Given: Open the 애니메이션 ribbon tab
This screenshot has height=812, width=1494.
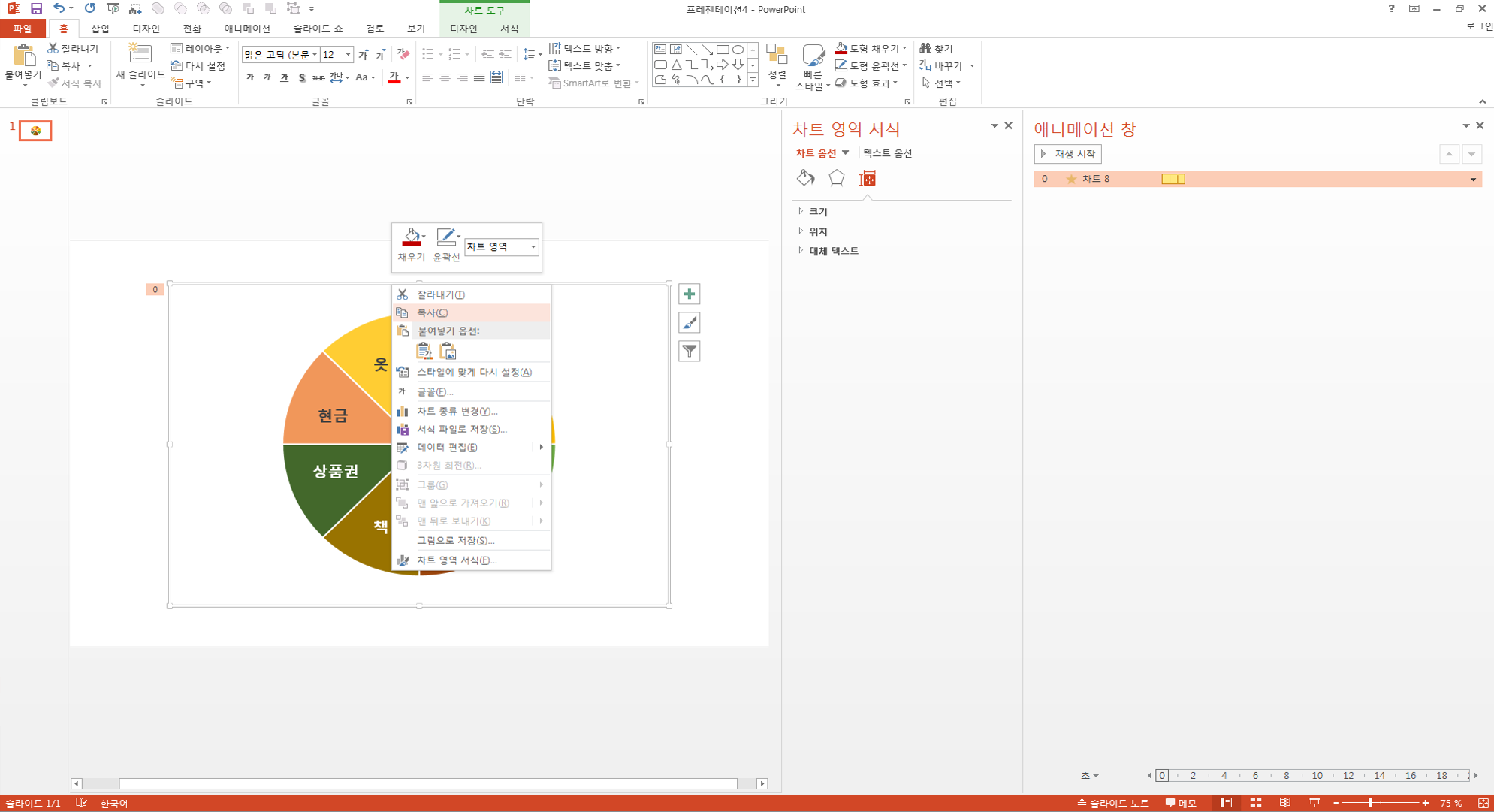Looking at the screenshot, I should tap(246, 29).
